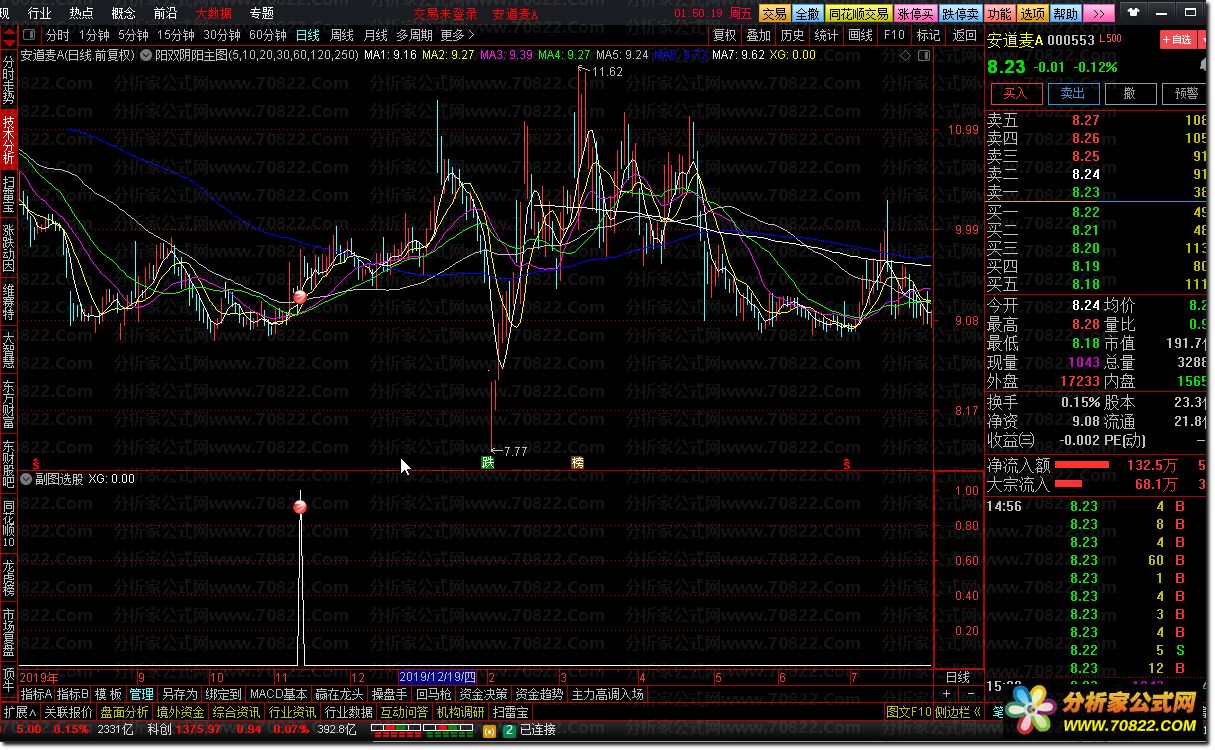Open the 选项 button
The image size is (1215, 750).
click(x=1032, y=13)
